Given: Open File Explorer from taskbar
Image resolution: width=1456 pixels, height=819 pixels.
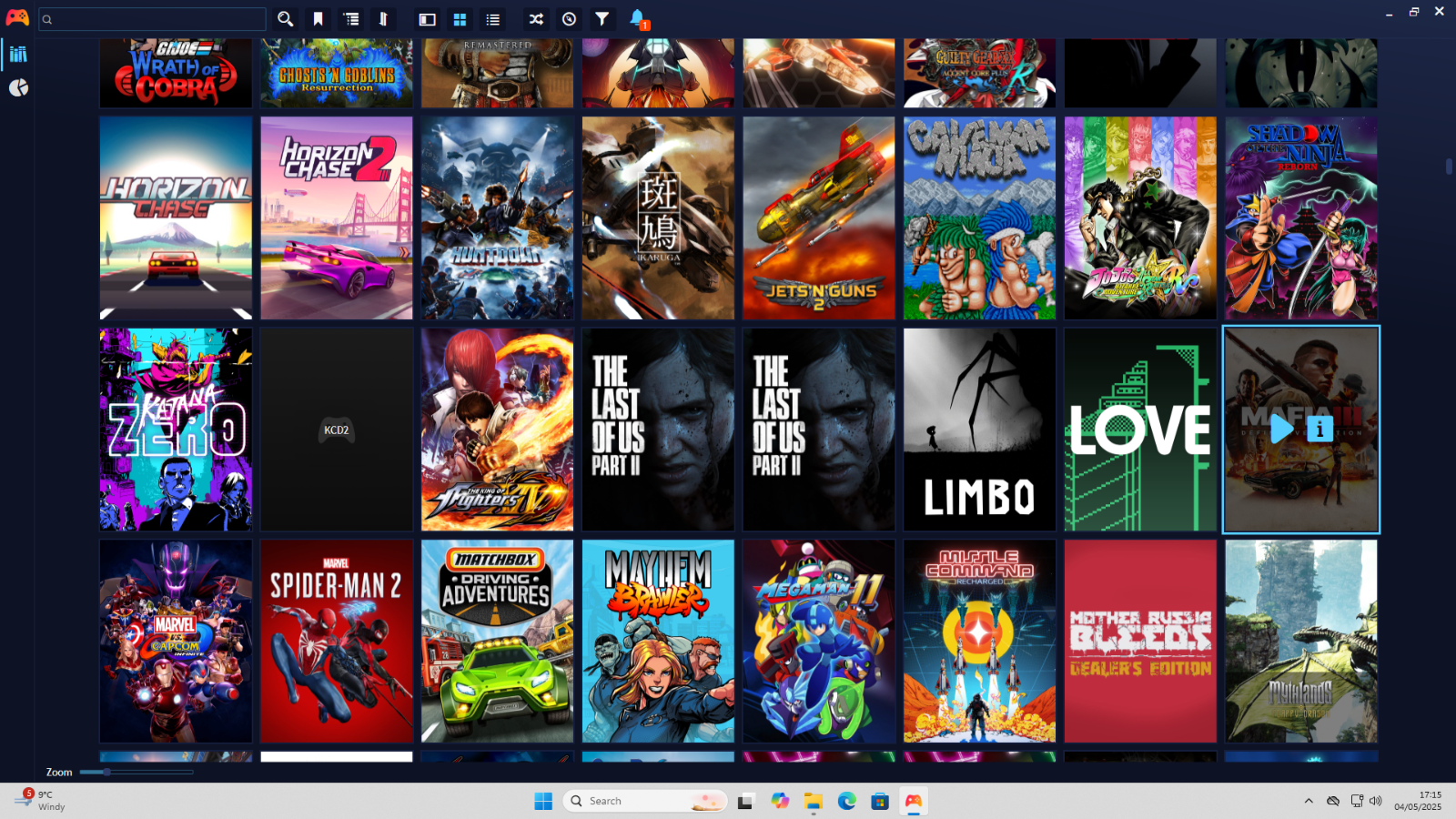Looking at the screenshot, I should (813, 801).
